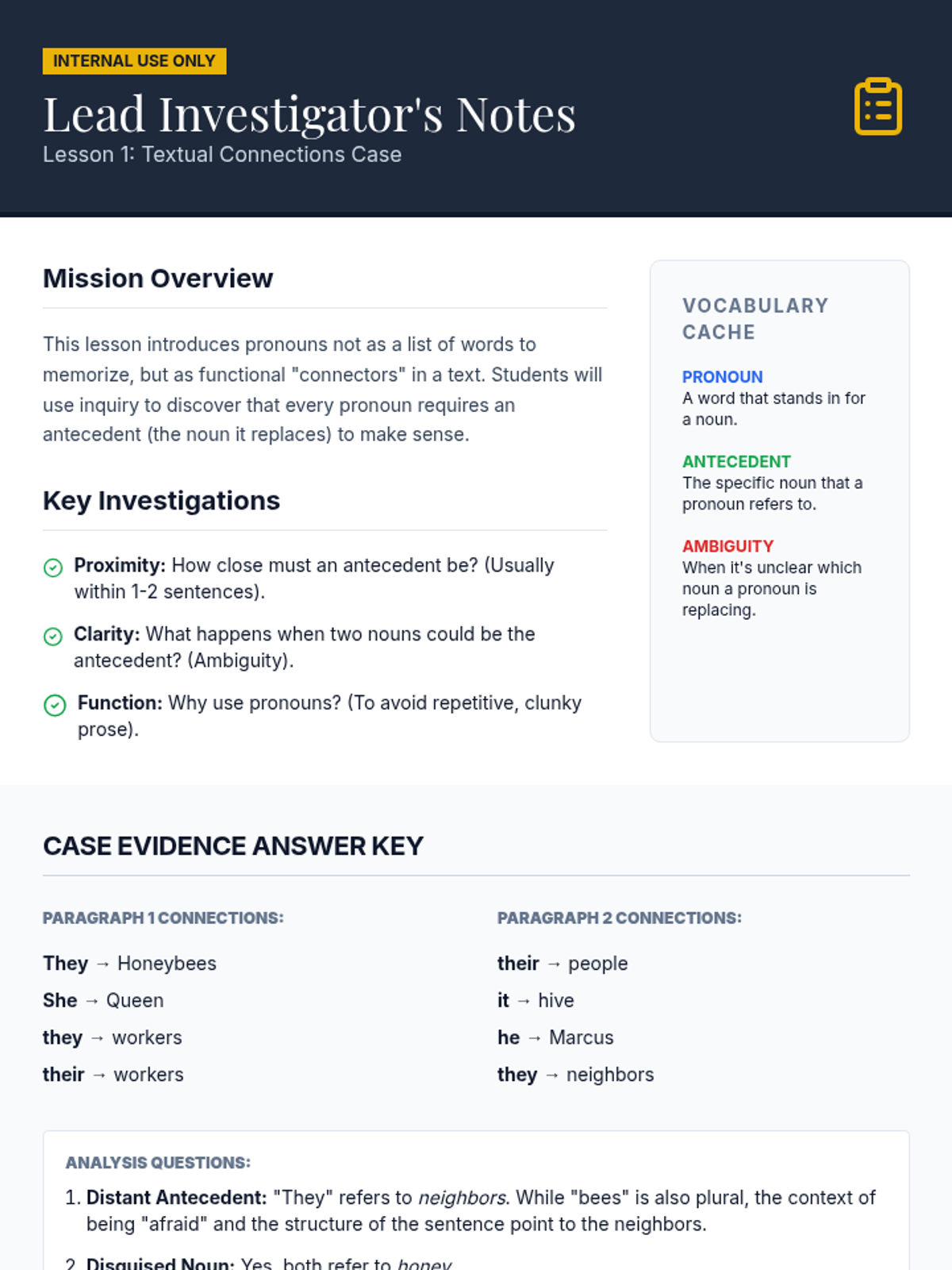The width and height of the screenshot is (952, 1270).
Task: Click the Lesson 1 subtitle text
Action: pyautogui.click(x=222, y=155)
